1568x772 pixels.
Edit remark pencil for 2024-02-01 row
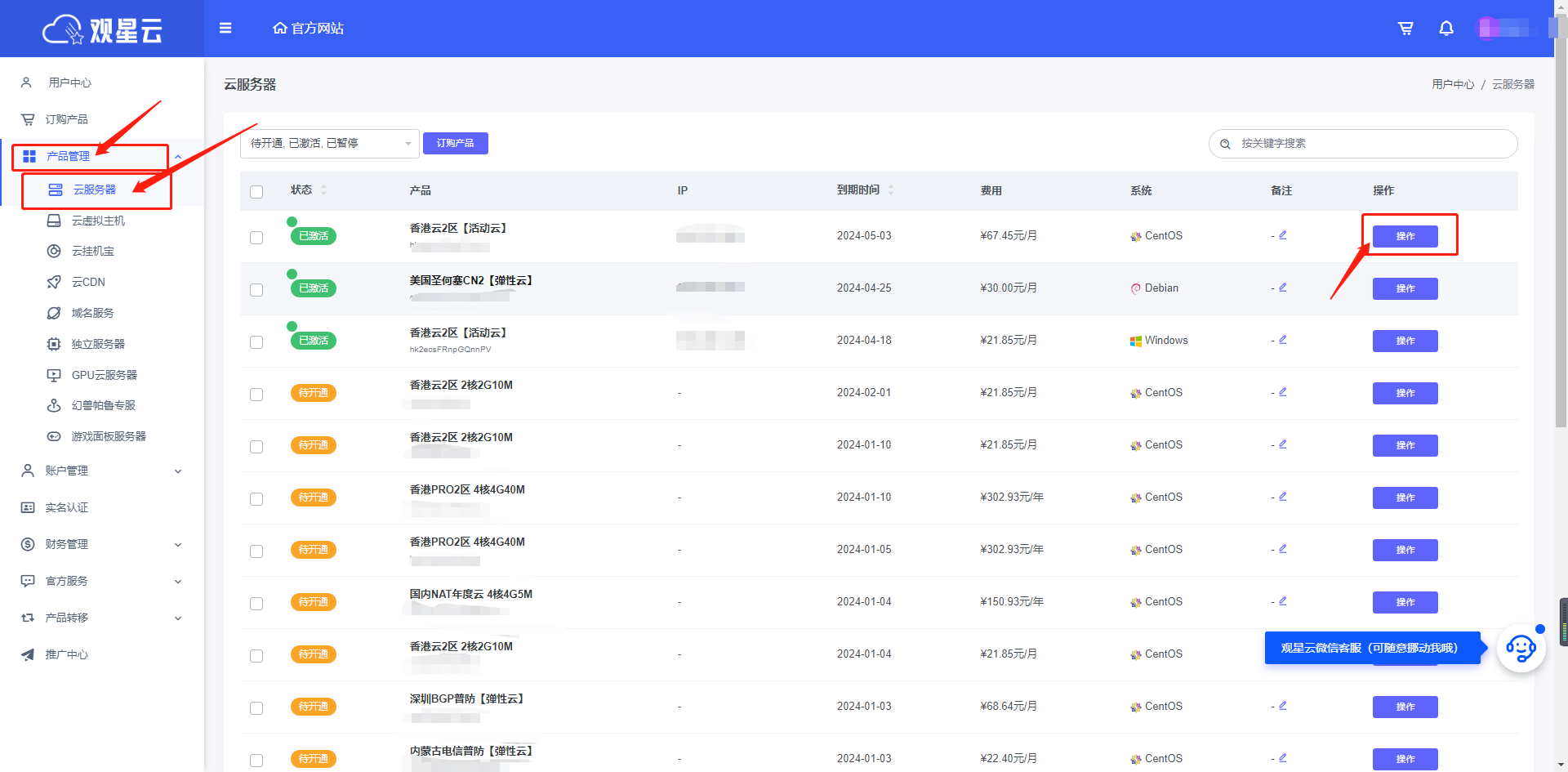point(1283,392)
